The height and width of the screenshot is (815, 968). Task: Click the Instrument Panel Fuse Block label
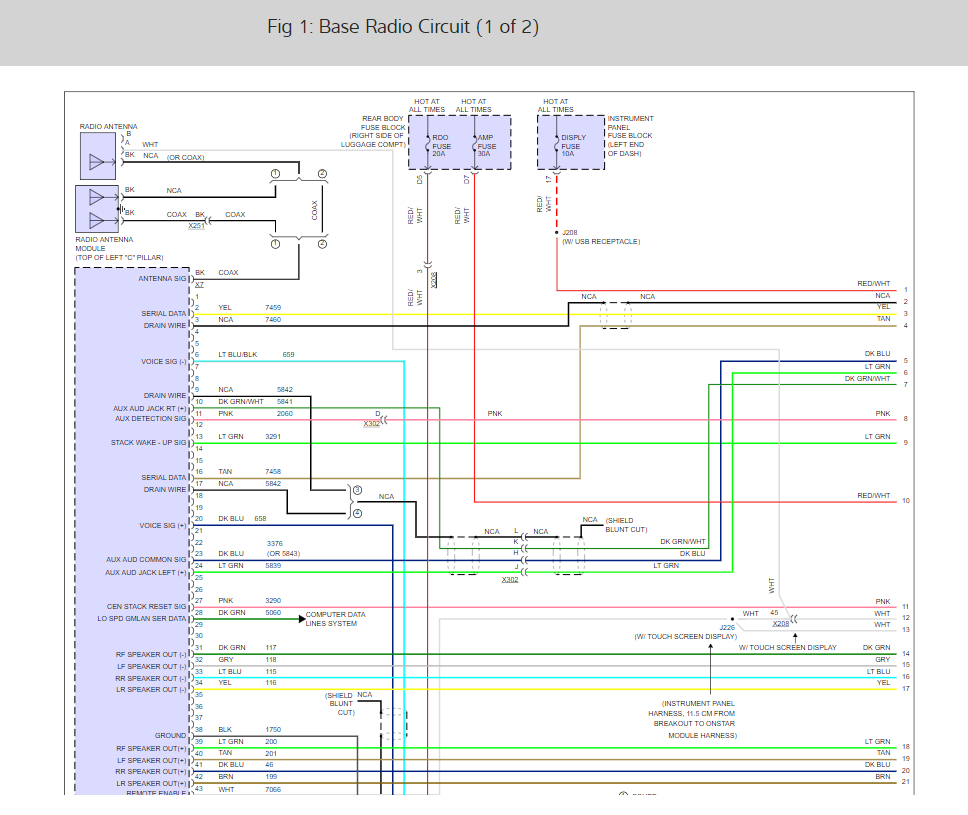pyautogui.click(x=630, y=136)
